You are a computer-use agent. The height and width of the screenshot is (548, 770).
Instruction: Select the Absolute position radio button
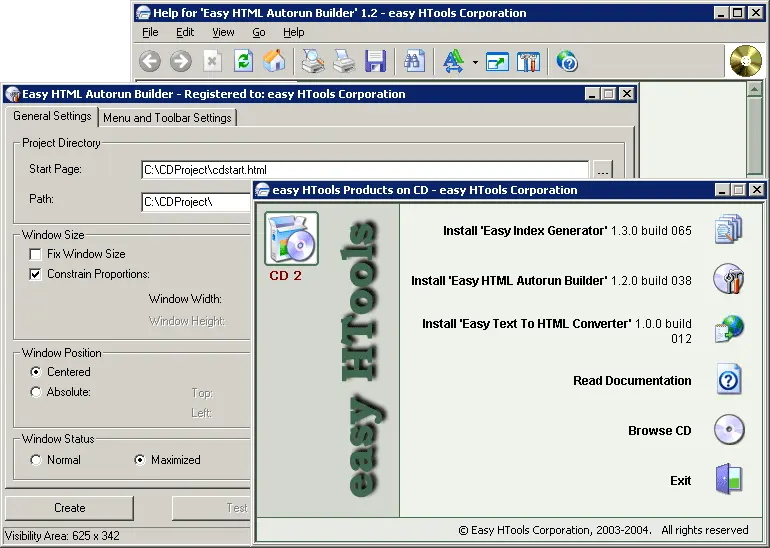pyautogui.click(x=35, y=392)
